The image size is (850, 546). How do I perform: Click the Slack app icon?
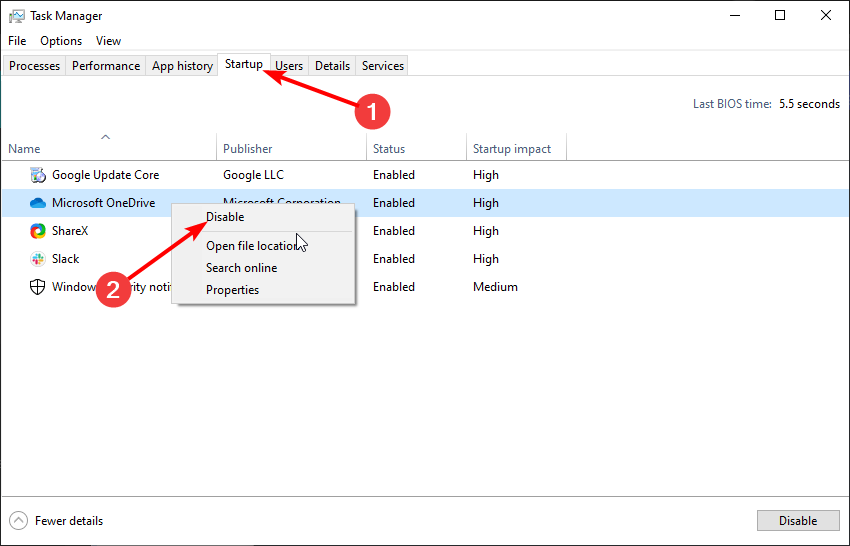[x=38, y=259]
